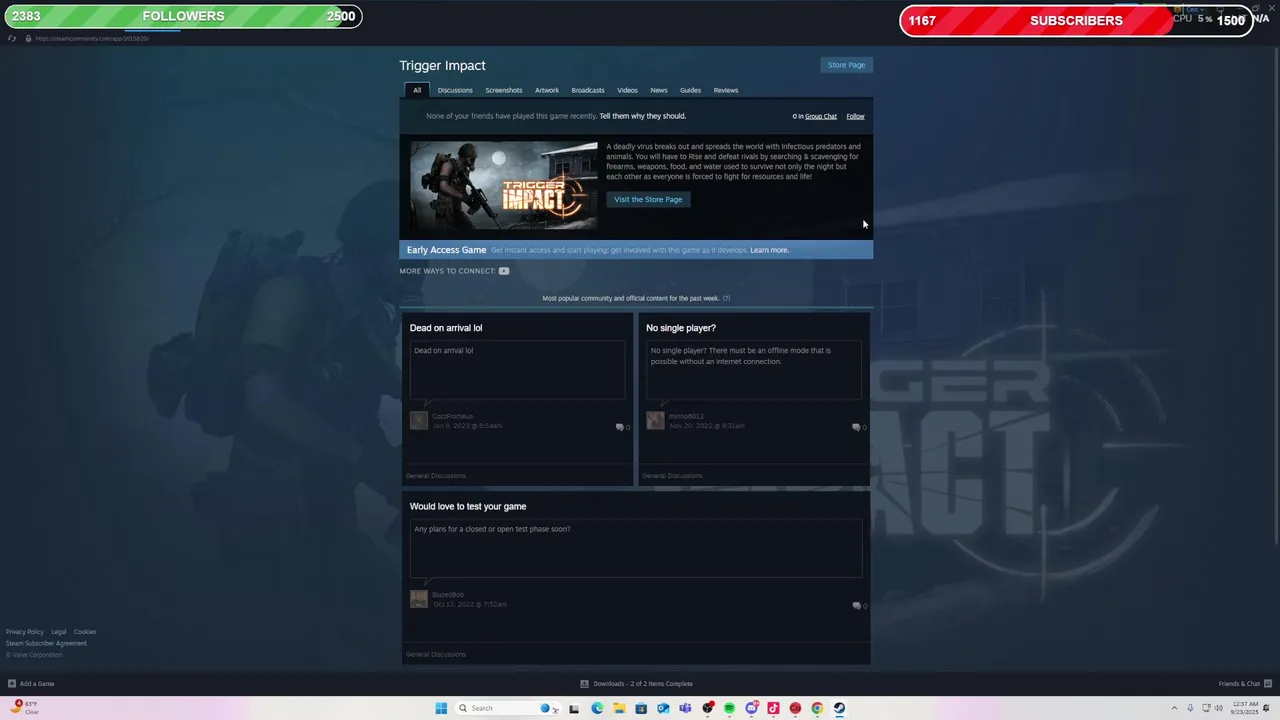This screenshot has height=720, width=1280.
Task: Open the Group Chat link
Action: [821, 116]
